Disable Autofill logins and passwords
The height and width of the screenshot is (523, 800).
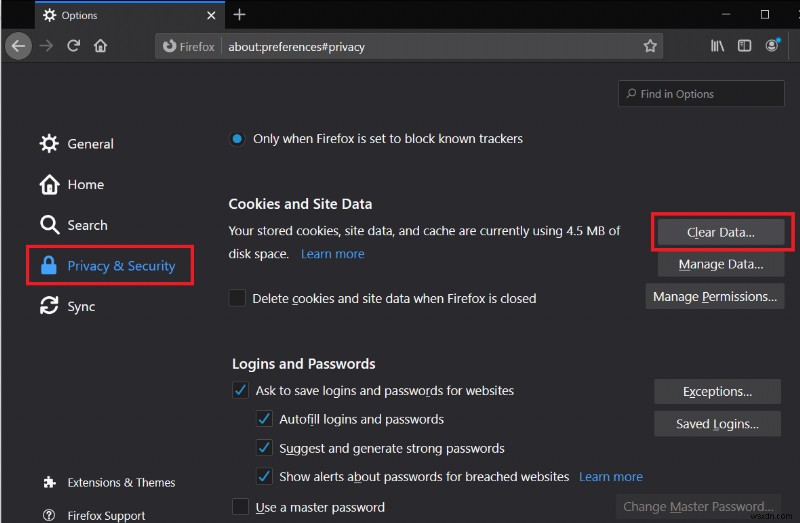pos(265,419)
